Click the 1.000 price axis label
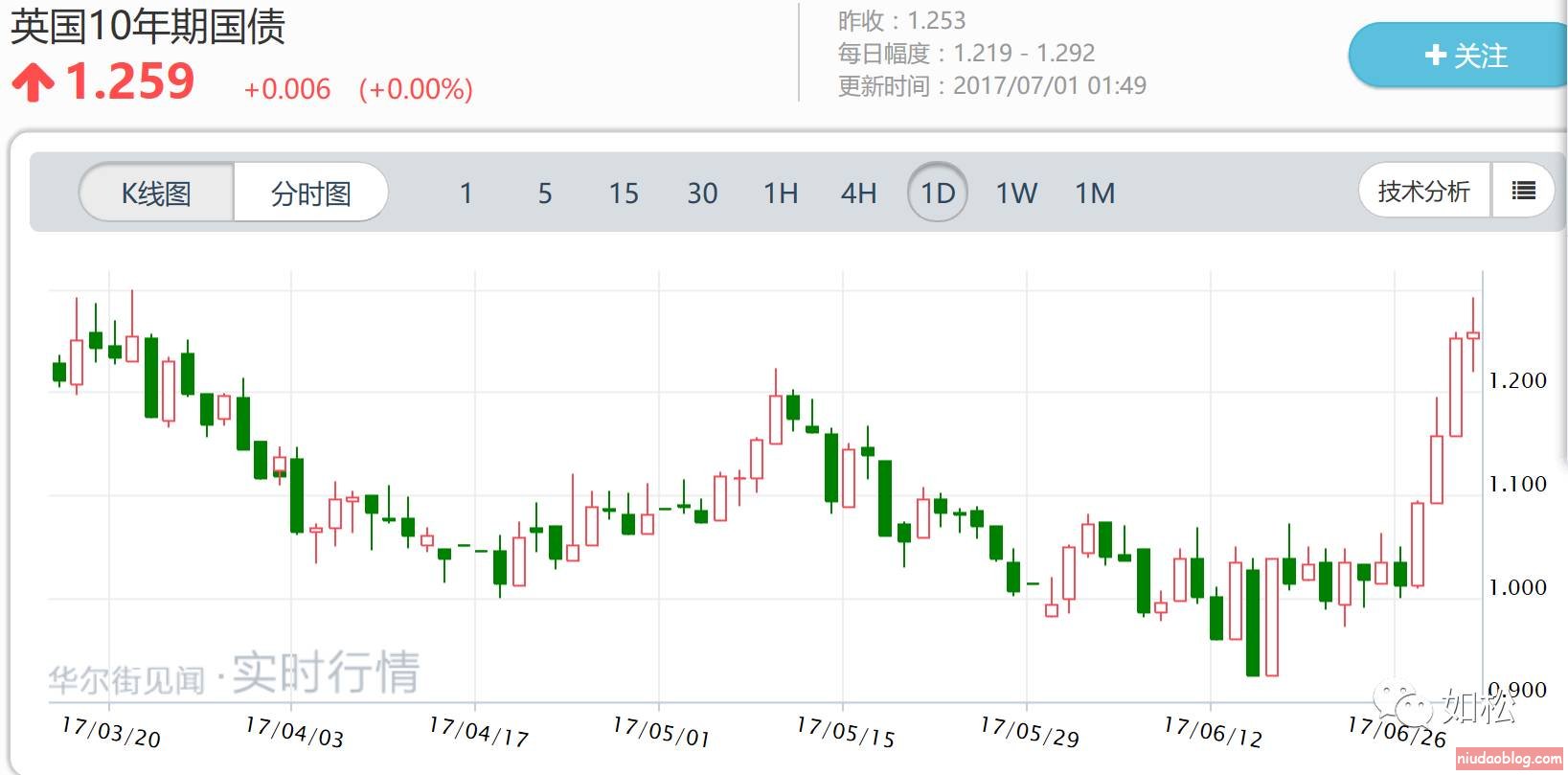The width and height of the screenshot is (1568, 775). click(1517, 587)
